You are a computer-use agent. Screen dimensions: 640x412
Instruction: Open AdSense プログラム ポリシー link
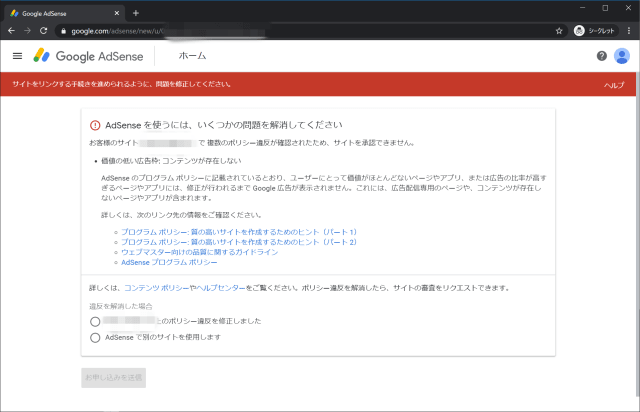coord(169,263)
